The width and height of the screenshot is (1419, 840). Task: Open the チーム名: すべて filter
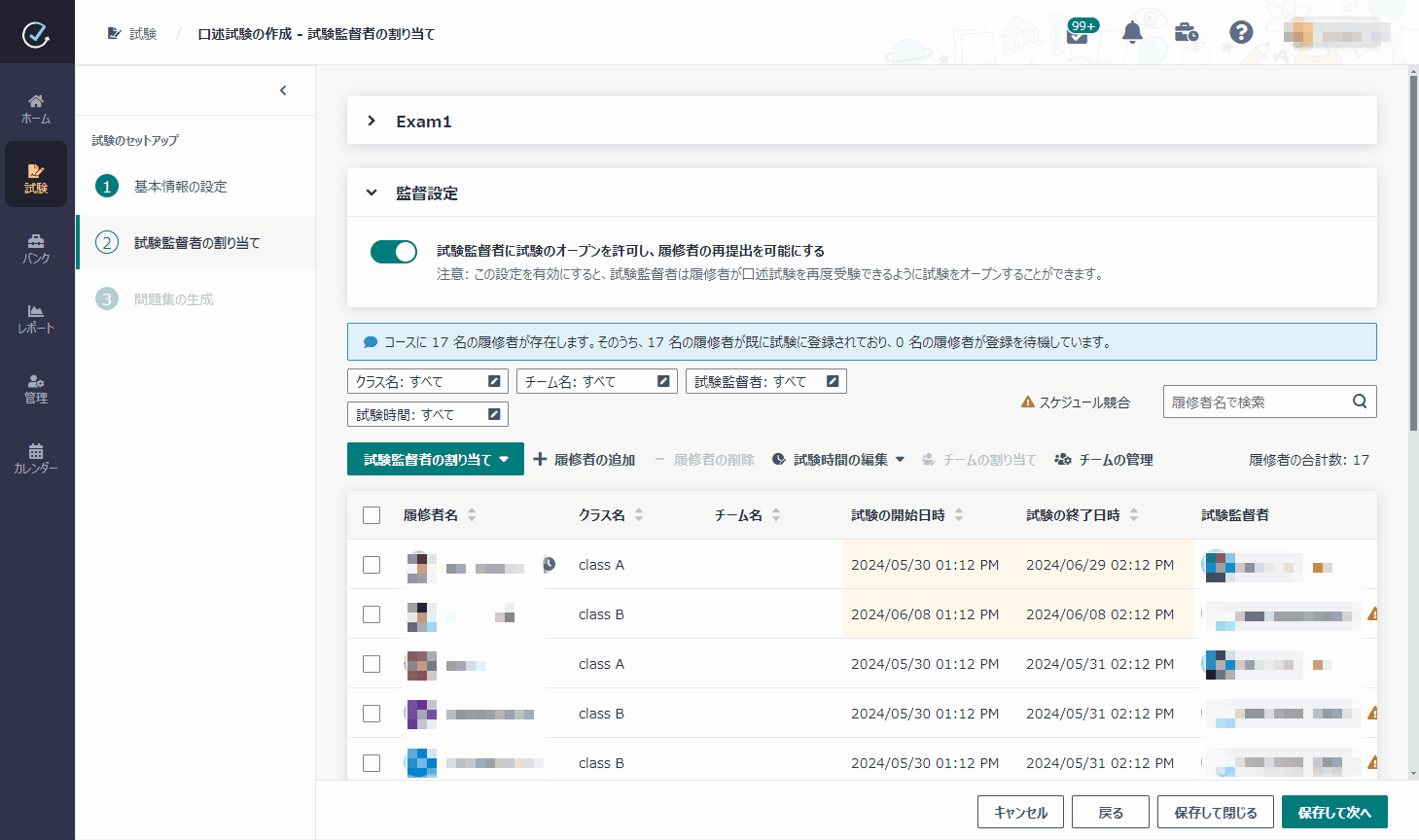pos(597,381)
